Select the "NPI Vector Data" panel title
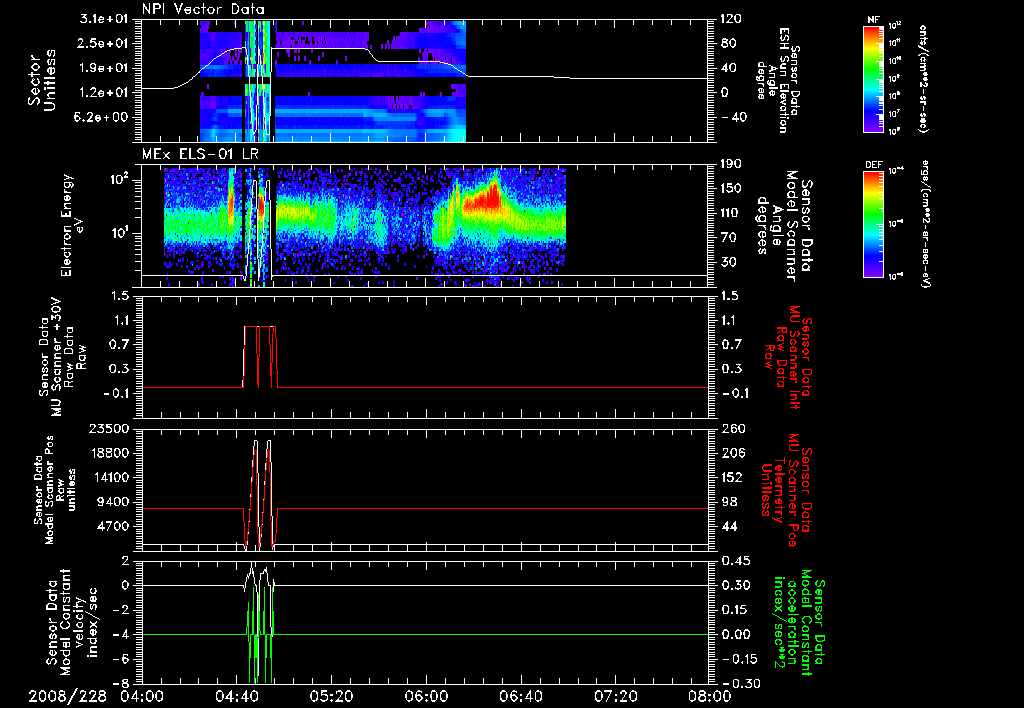This screenshot has height=708, width=1024. pyautogui.click(x=203, y=9)
